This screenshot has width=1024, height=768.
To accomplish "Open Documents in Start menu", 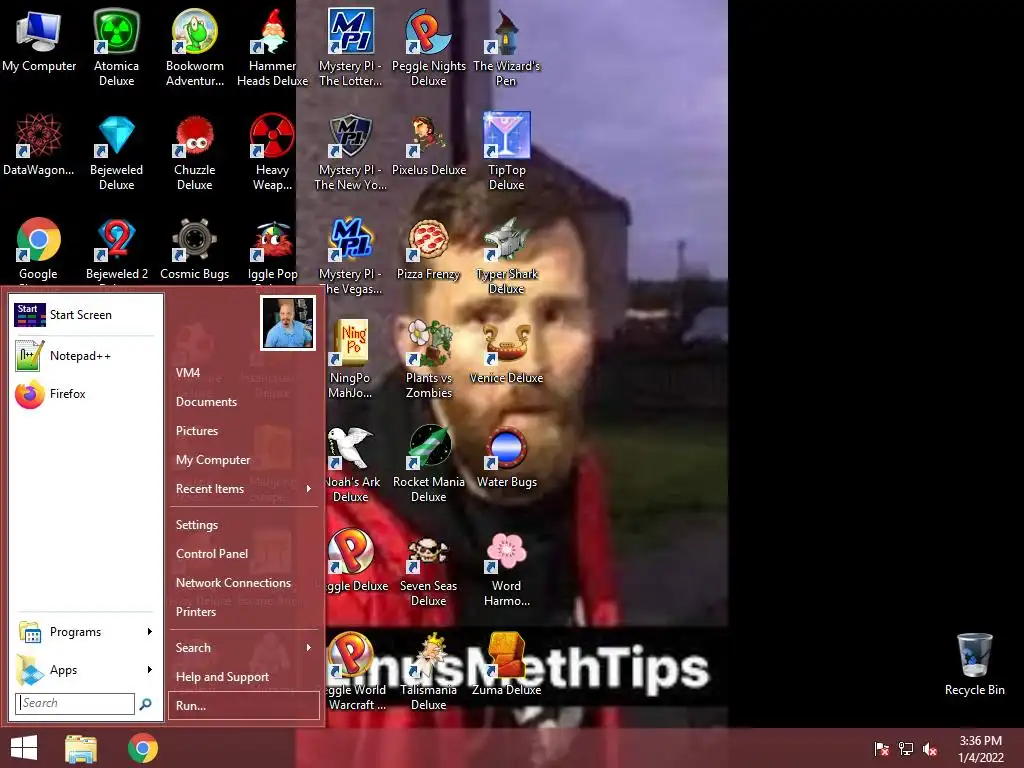I will point(244,402).
